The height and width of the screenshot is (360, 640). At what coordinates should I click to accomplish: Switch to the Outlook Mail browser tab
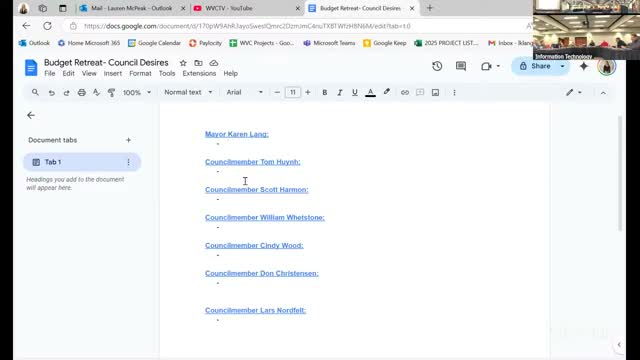131,8
